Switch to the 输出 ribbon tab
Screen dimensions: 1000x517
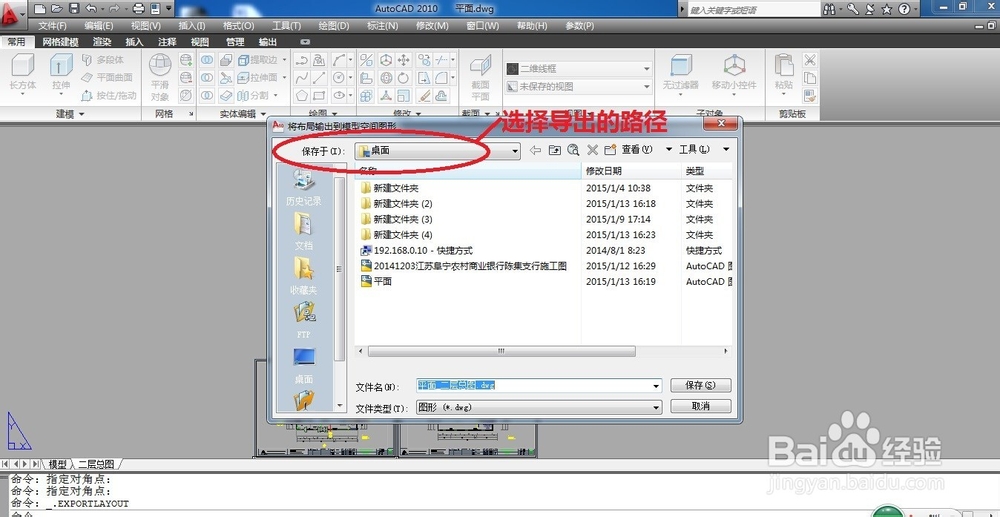click(x=268, y=42)
